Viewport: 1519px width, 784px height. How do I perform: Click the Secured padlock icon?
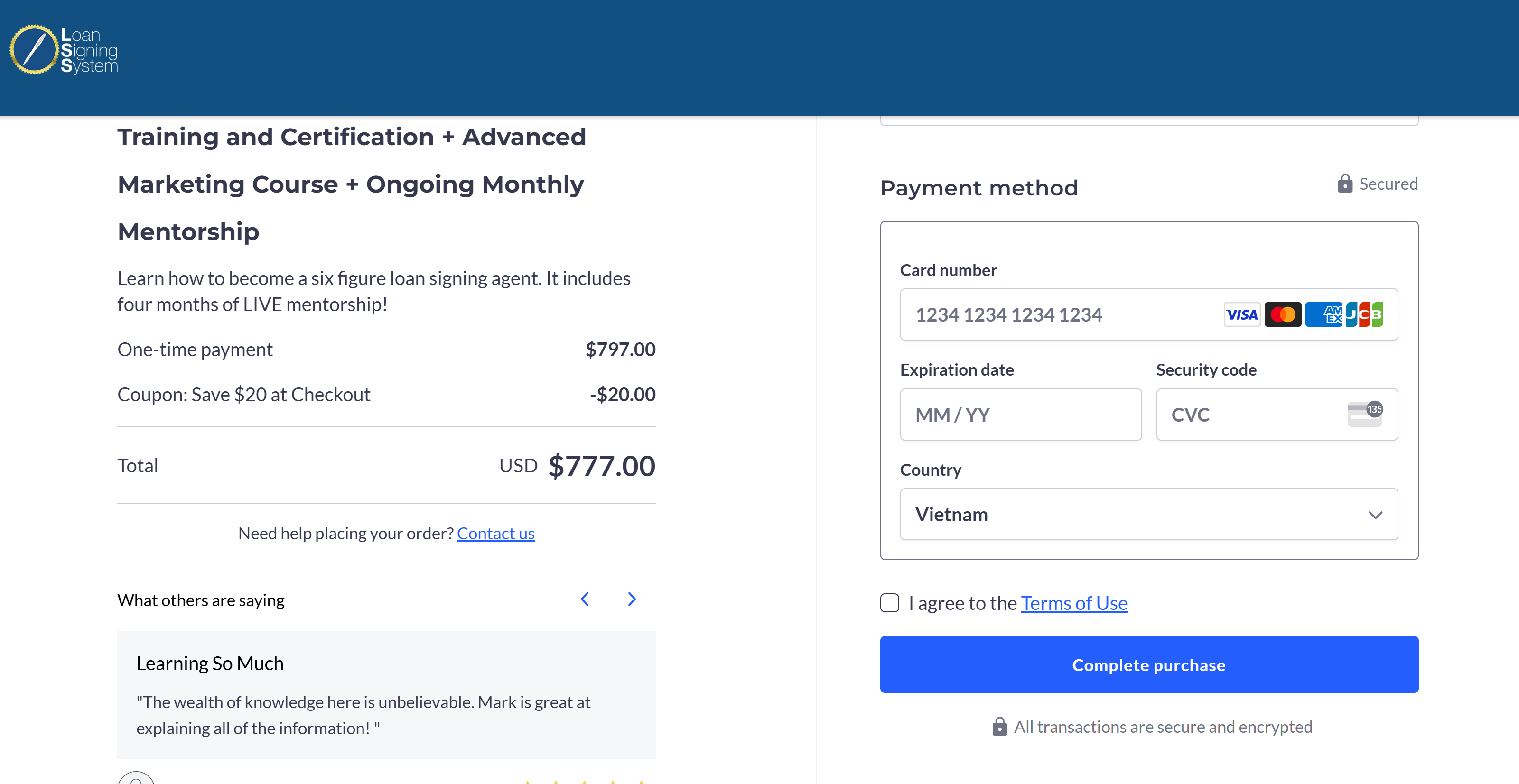[x=1345, y=184]
